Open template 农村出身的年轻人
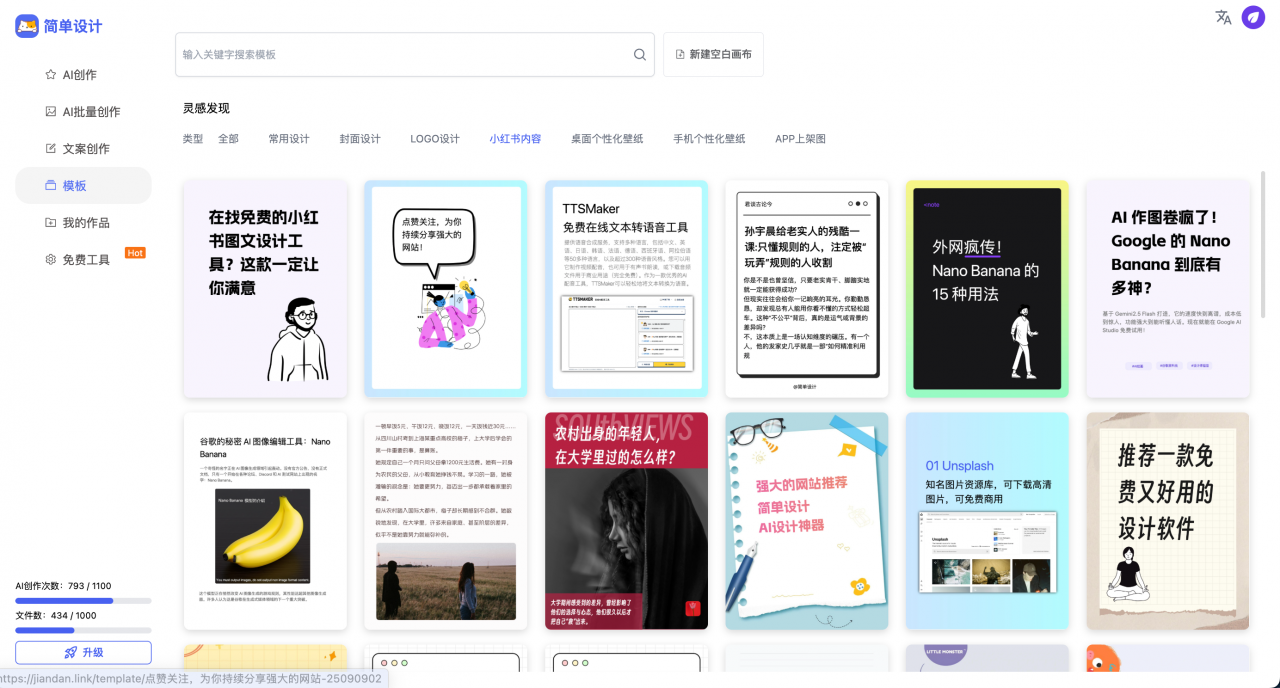The height and width of the screenshot is (688, 1280). [x=626, y=521]
